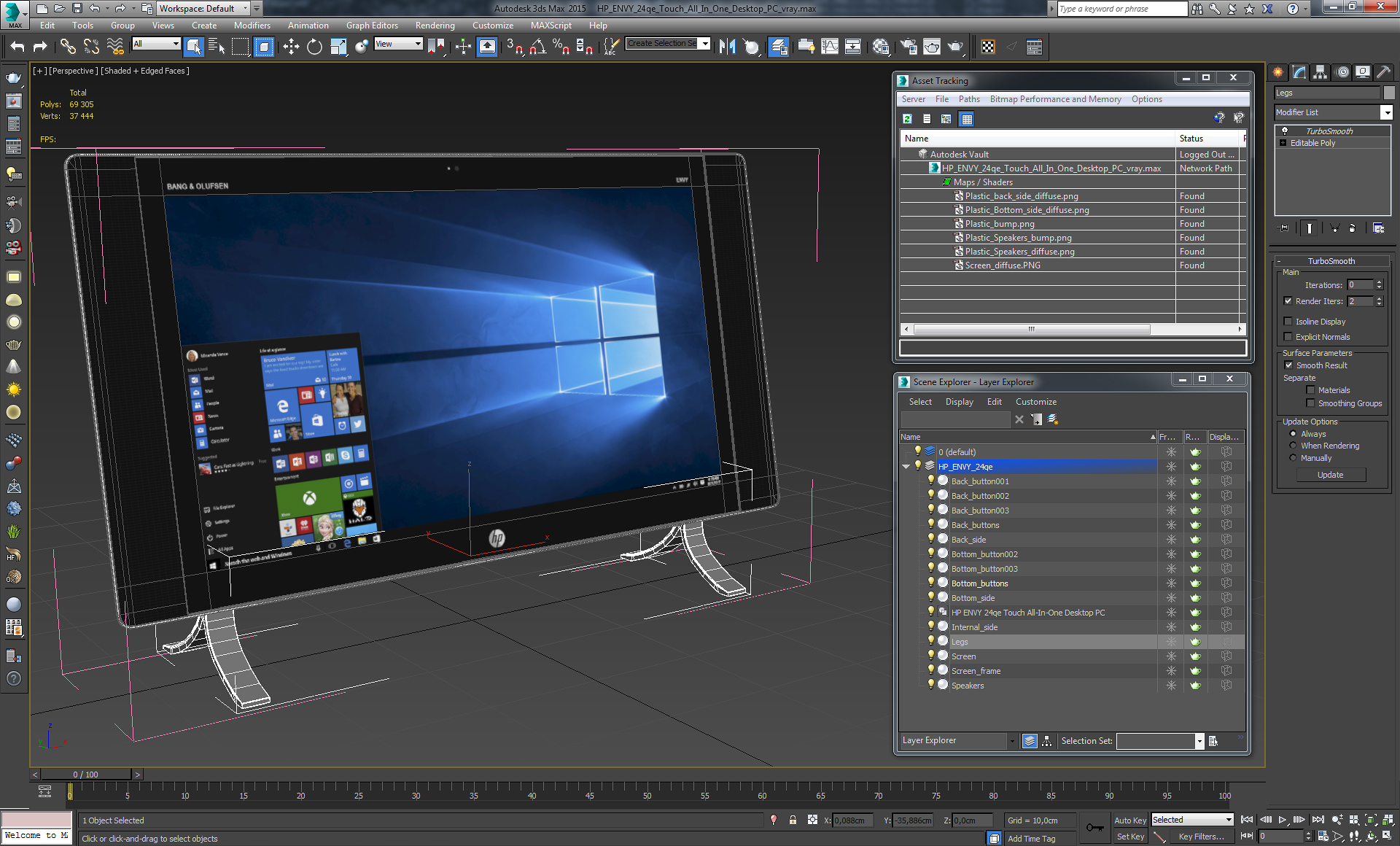Clear the Scene Explorer search filter
Screen dimensions: 1400x846
(x=1019, y=419)
